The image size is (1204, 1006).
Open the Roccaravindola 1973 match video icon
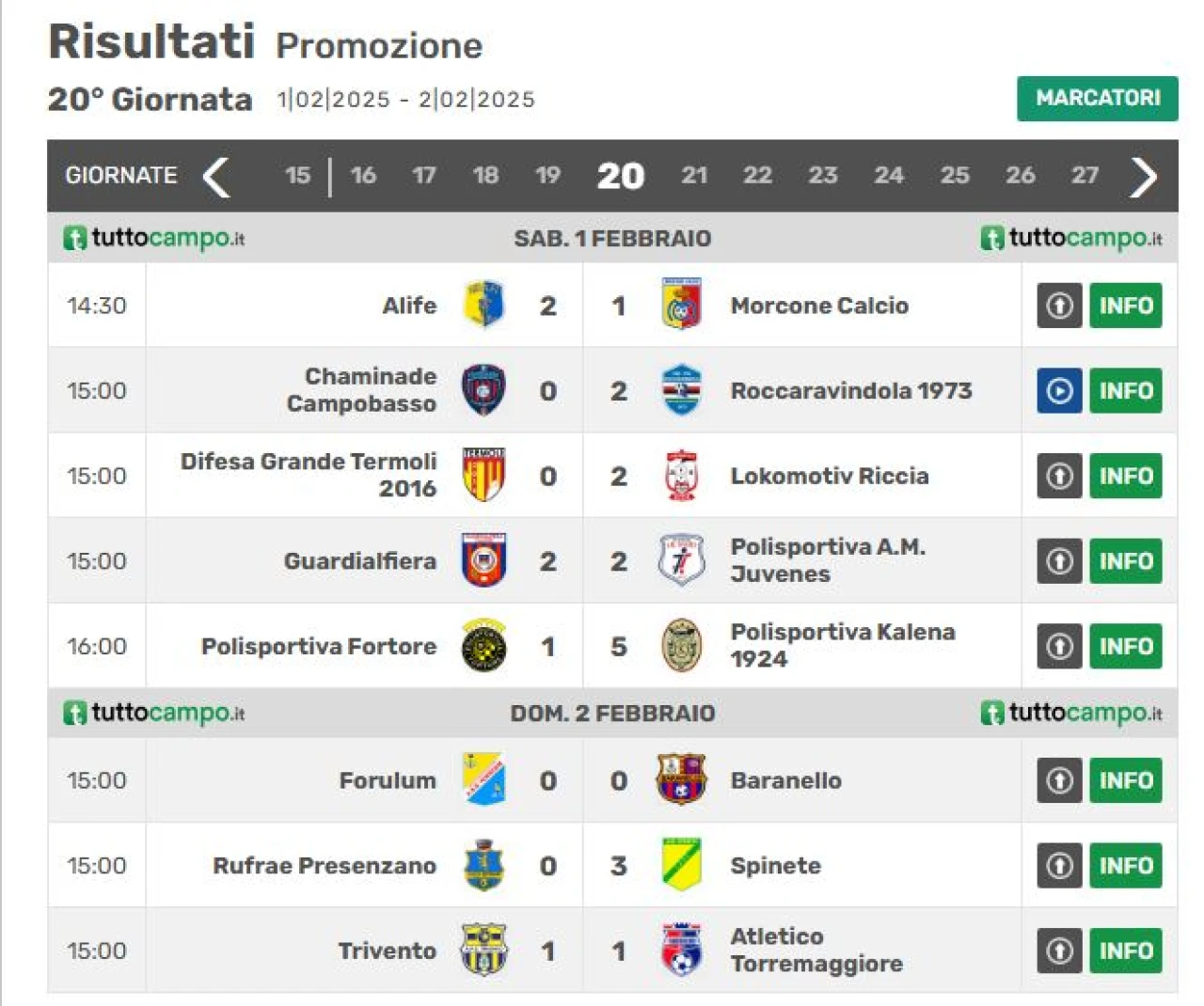[x=1059, y=390]
